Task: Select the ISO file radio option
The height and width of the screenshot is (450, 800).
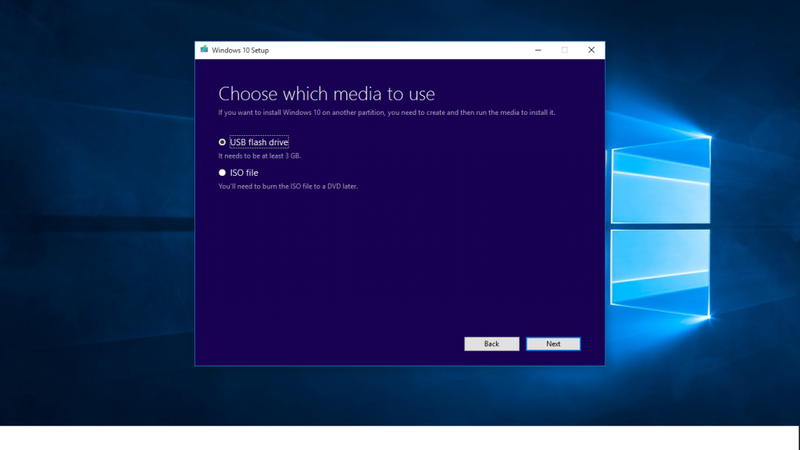Action: tap(222, 173)
